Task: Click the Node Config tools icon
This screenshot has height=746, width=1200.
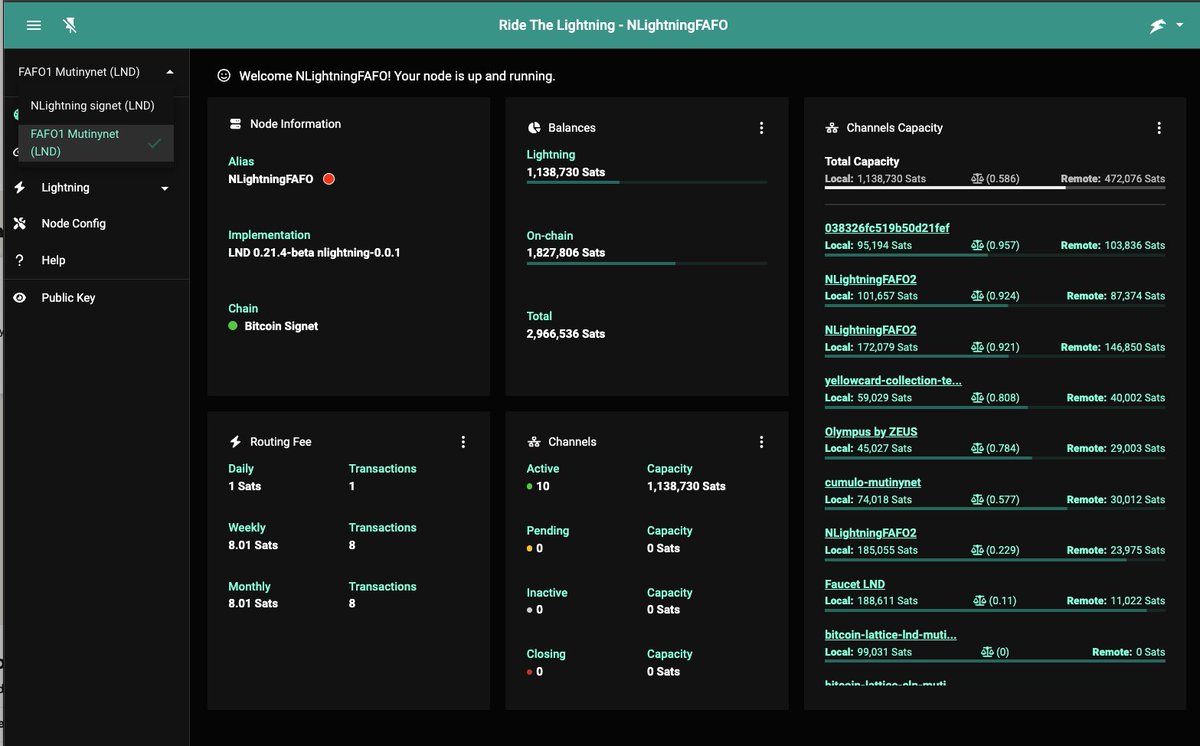Action: (20, 223)
